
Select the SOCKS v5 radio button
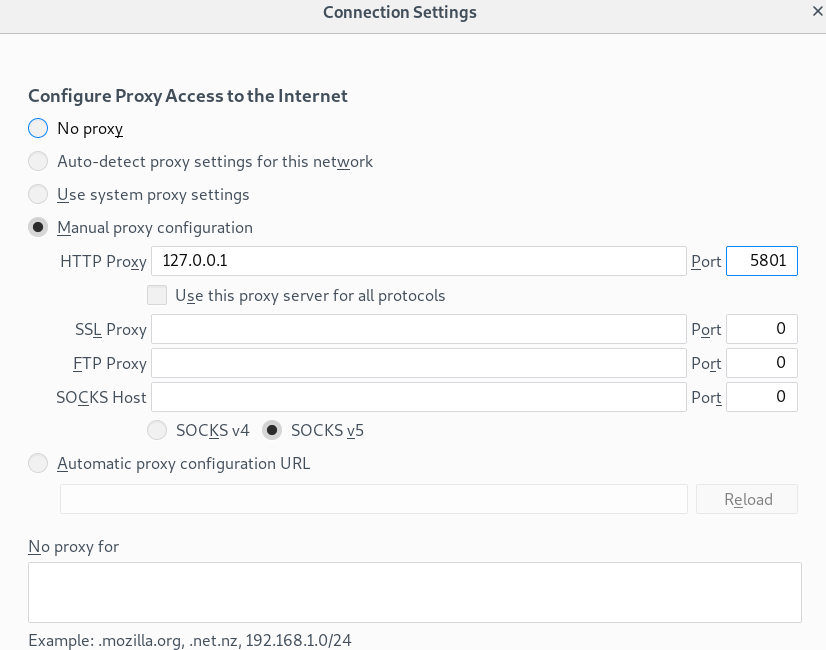272,431
